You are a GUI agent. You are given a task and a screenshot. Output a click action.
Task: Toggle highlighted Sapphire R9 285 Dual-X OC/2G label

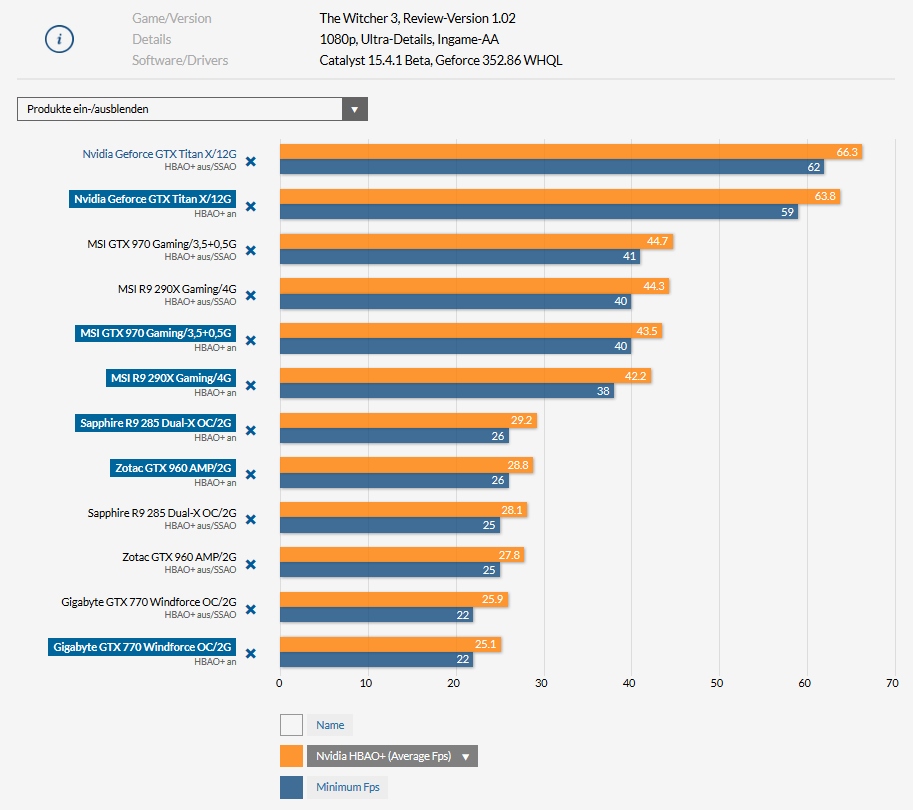coord(155,423)
